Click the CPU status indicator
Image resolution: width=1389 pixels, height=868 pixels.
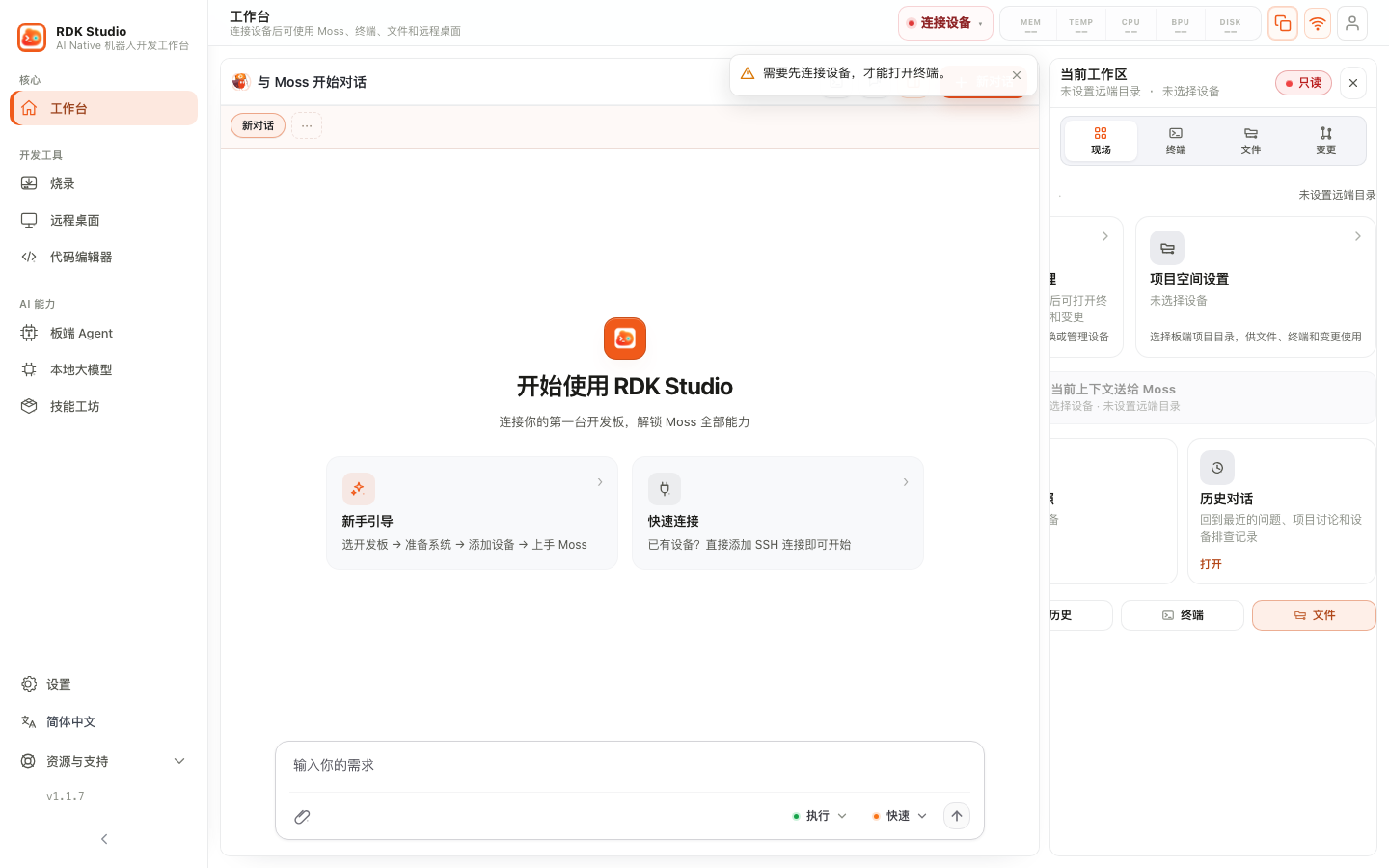click(1130, 25)
